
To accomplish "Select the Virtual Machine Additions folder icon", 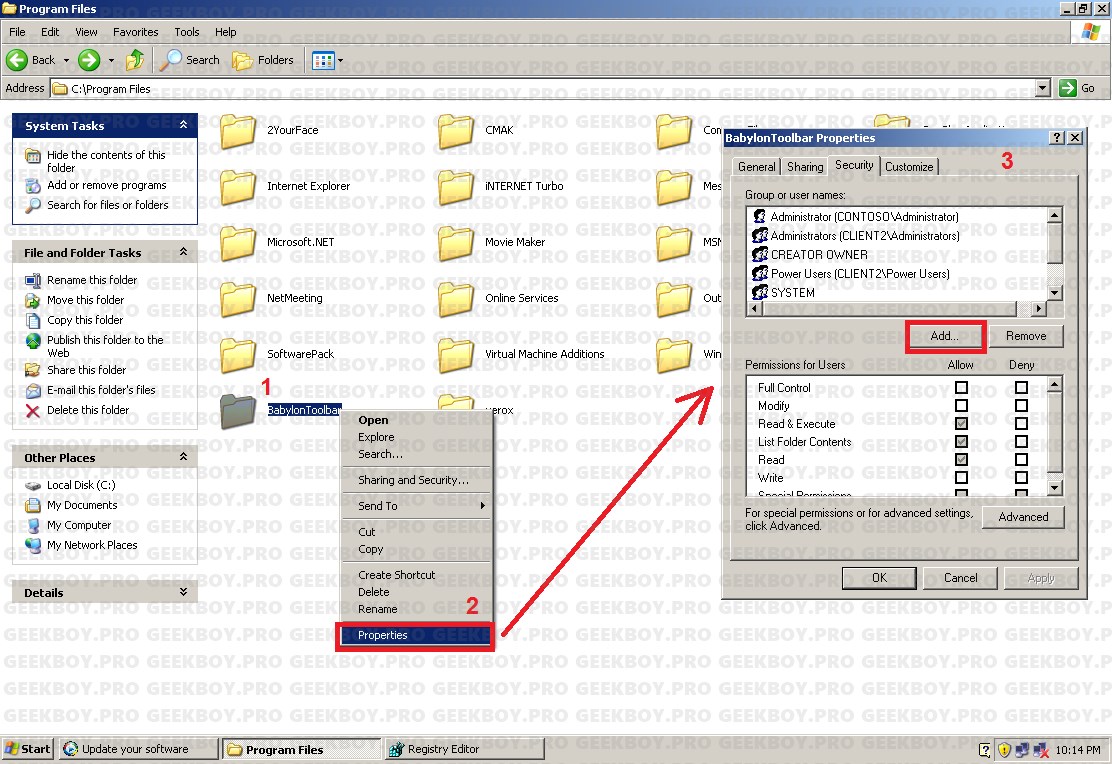I will click(x=456, y=355).
